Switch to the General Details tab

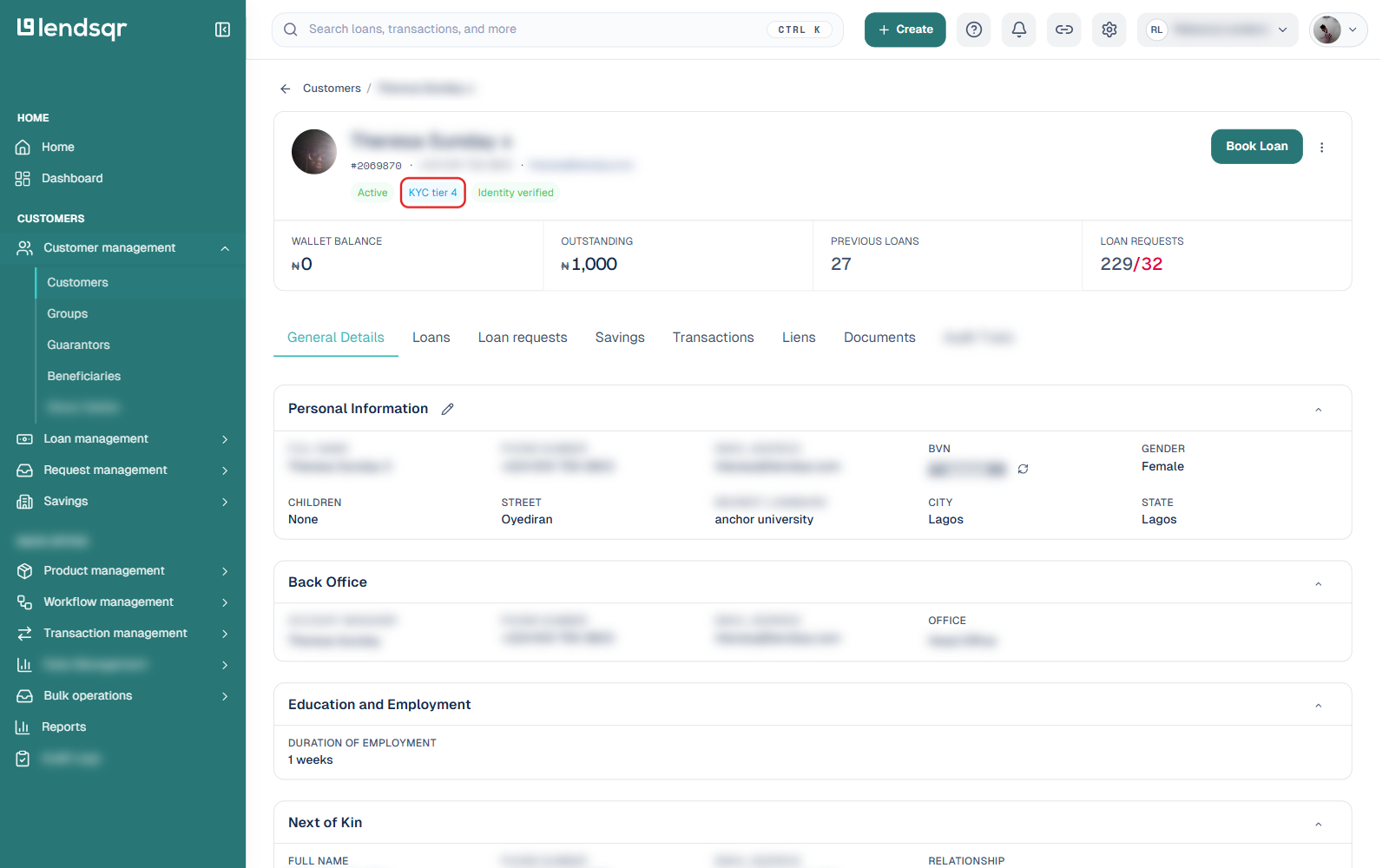pos(336,338)
